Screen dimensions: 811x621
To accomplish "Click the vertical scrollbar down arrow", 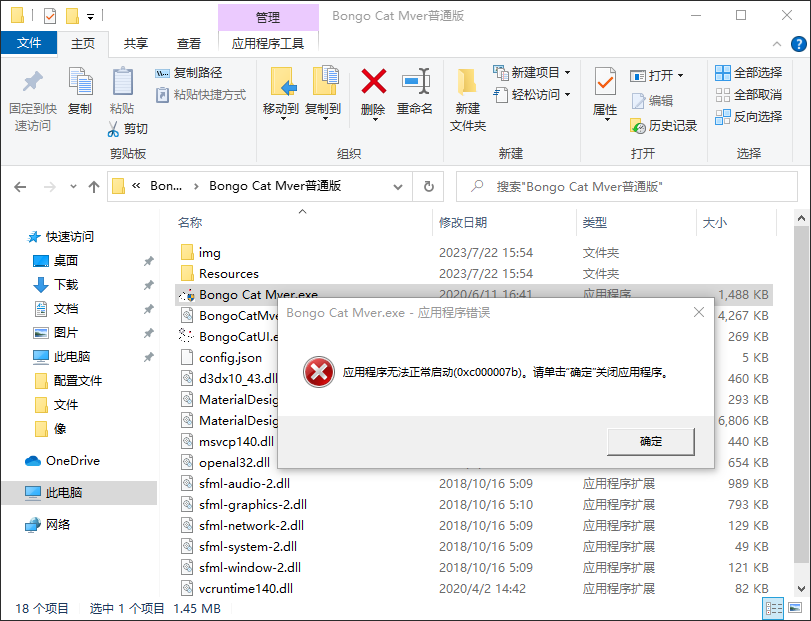I will pyautogui.click(x=801, y=588).
